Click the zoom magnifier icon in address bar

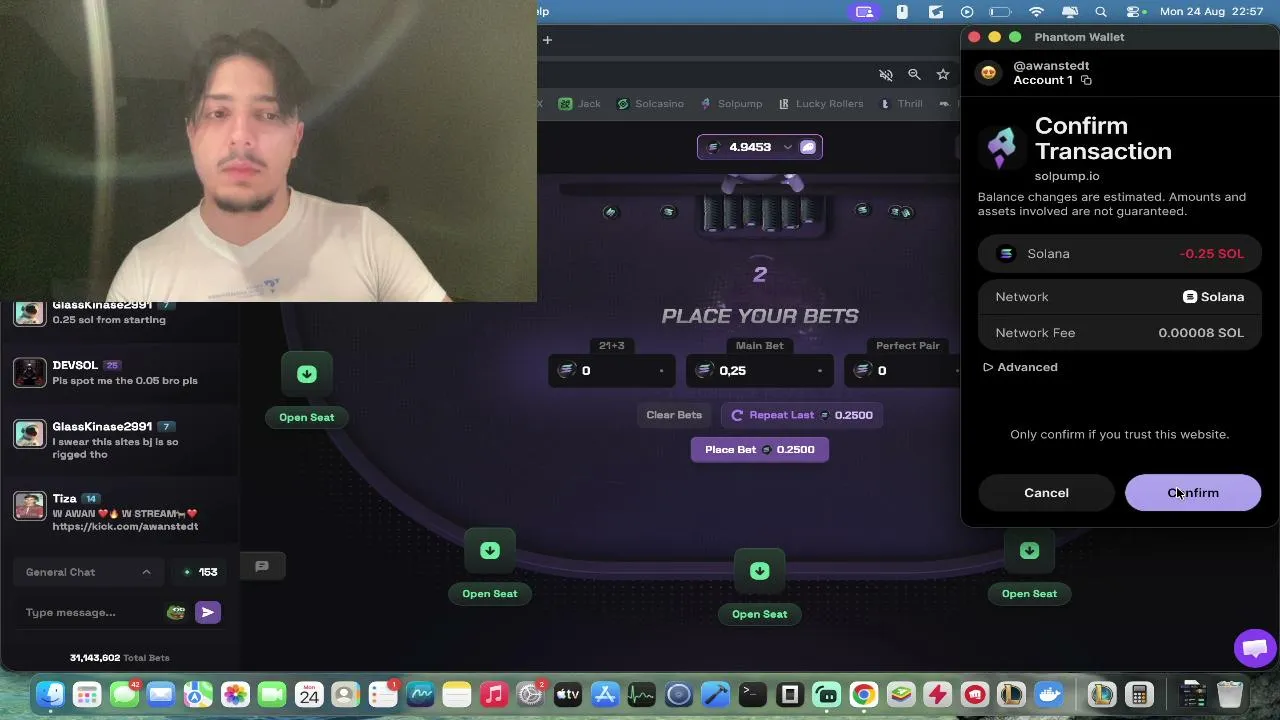click(x=914, y=75)
